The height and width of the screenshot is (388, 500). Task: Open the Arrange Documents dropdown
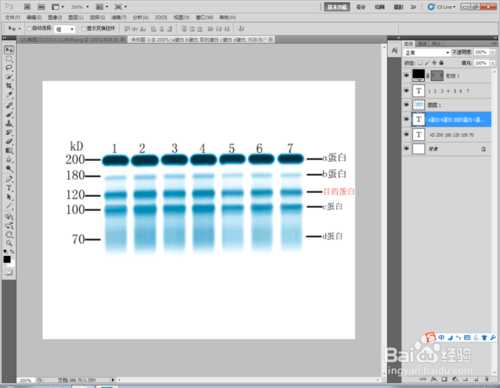tap(102, 6)
